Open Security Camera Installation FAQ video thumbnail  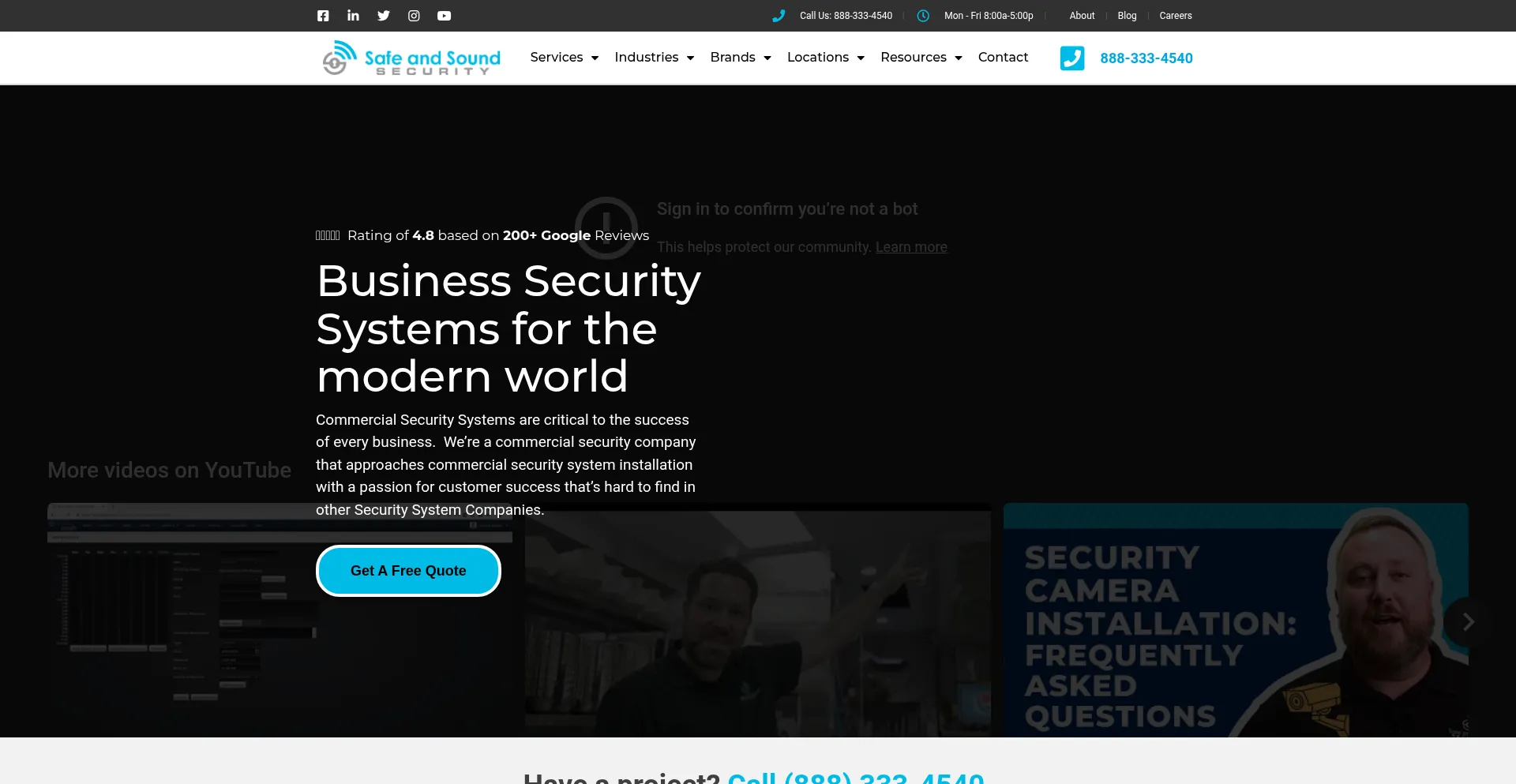pyautogui.click(x=1236, y=621)
